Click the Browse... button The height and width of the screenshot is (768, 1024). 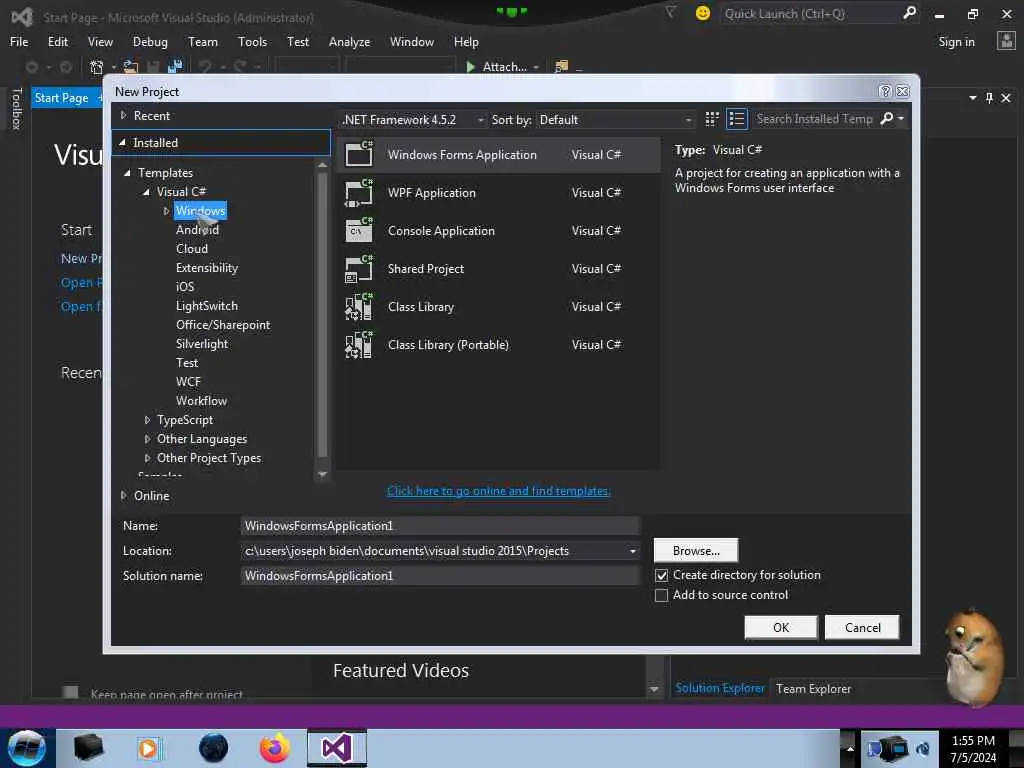pyautogui.click(x=696, y=551)
